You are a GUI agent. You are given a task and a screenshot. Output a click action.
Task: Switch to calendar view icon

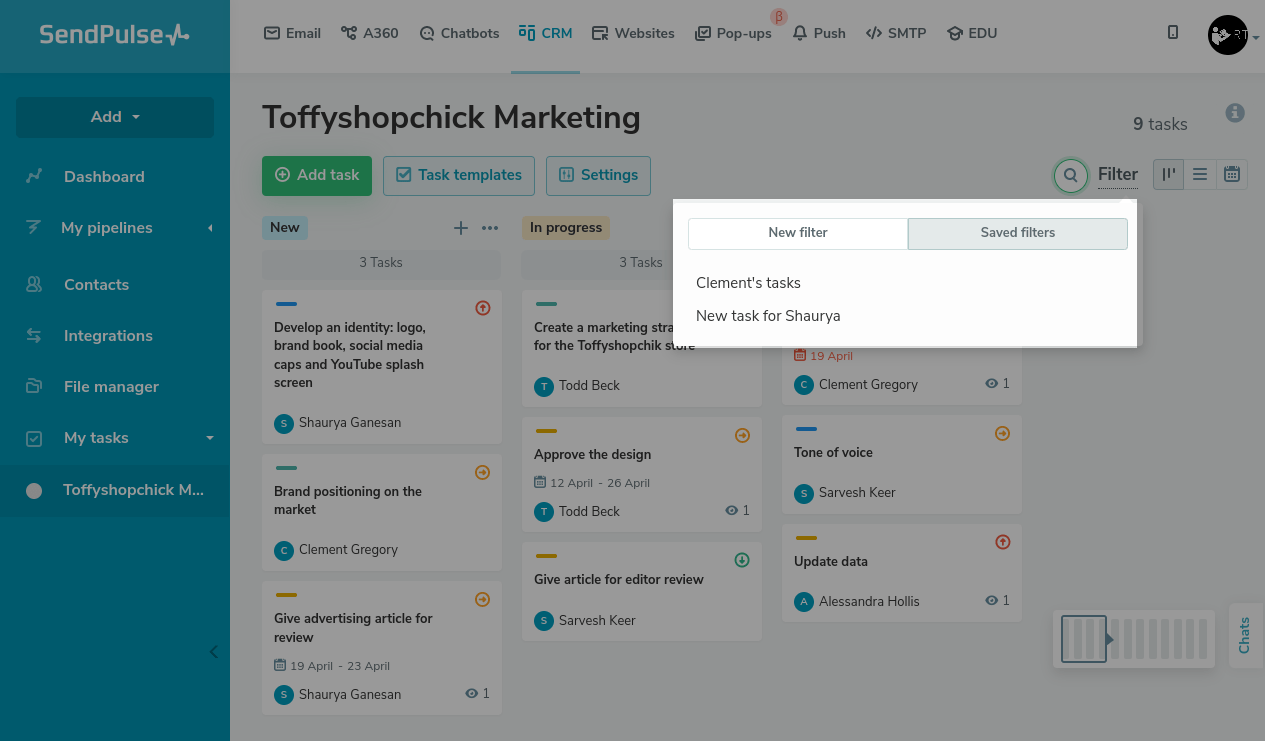pyautogui.click(x=1232, y=175)
